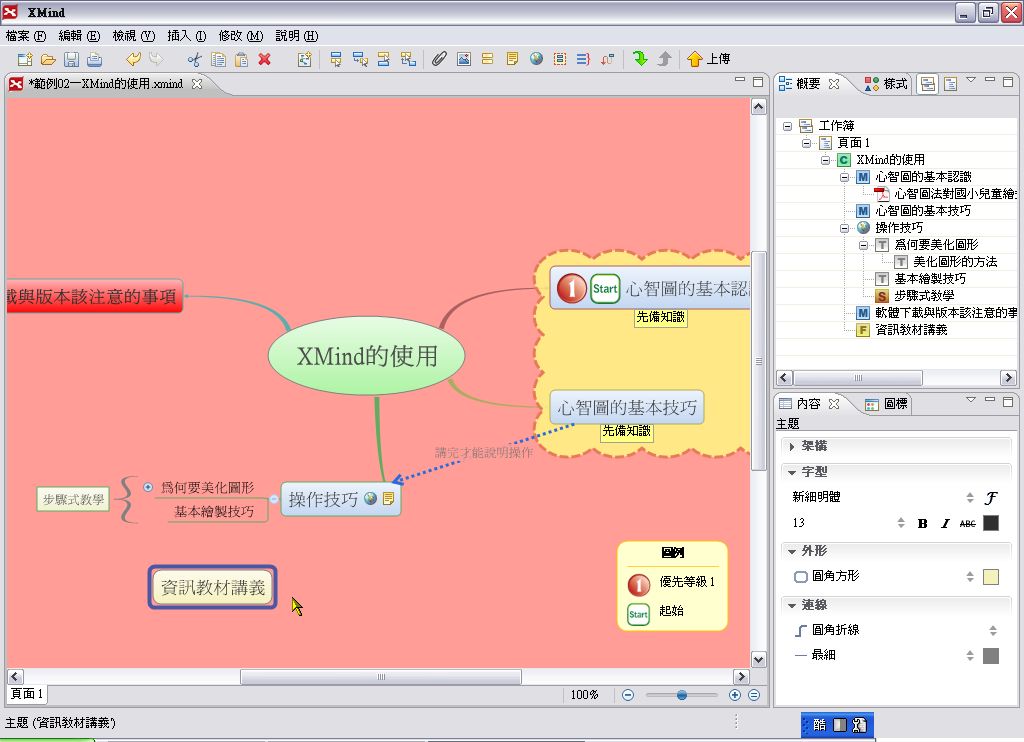The height and width of the screenshot is (742, 1024).
Task: Click the New Sheet toolbar icon
Action: click(304, 59)
